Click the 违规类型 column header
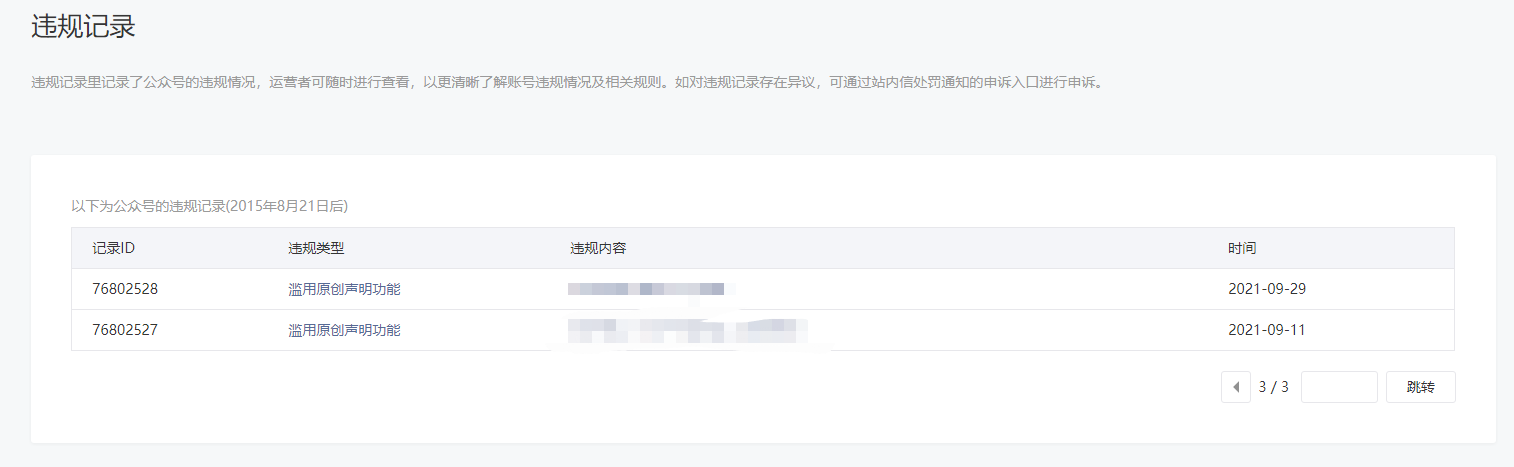Image resolution: width=1514 pixels, height=467 pixels. point(316,248)
